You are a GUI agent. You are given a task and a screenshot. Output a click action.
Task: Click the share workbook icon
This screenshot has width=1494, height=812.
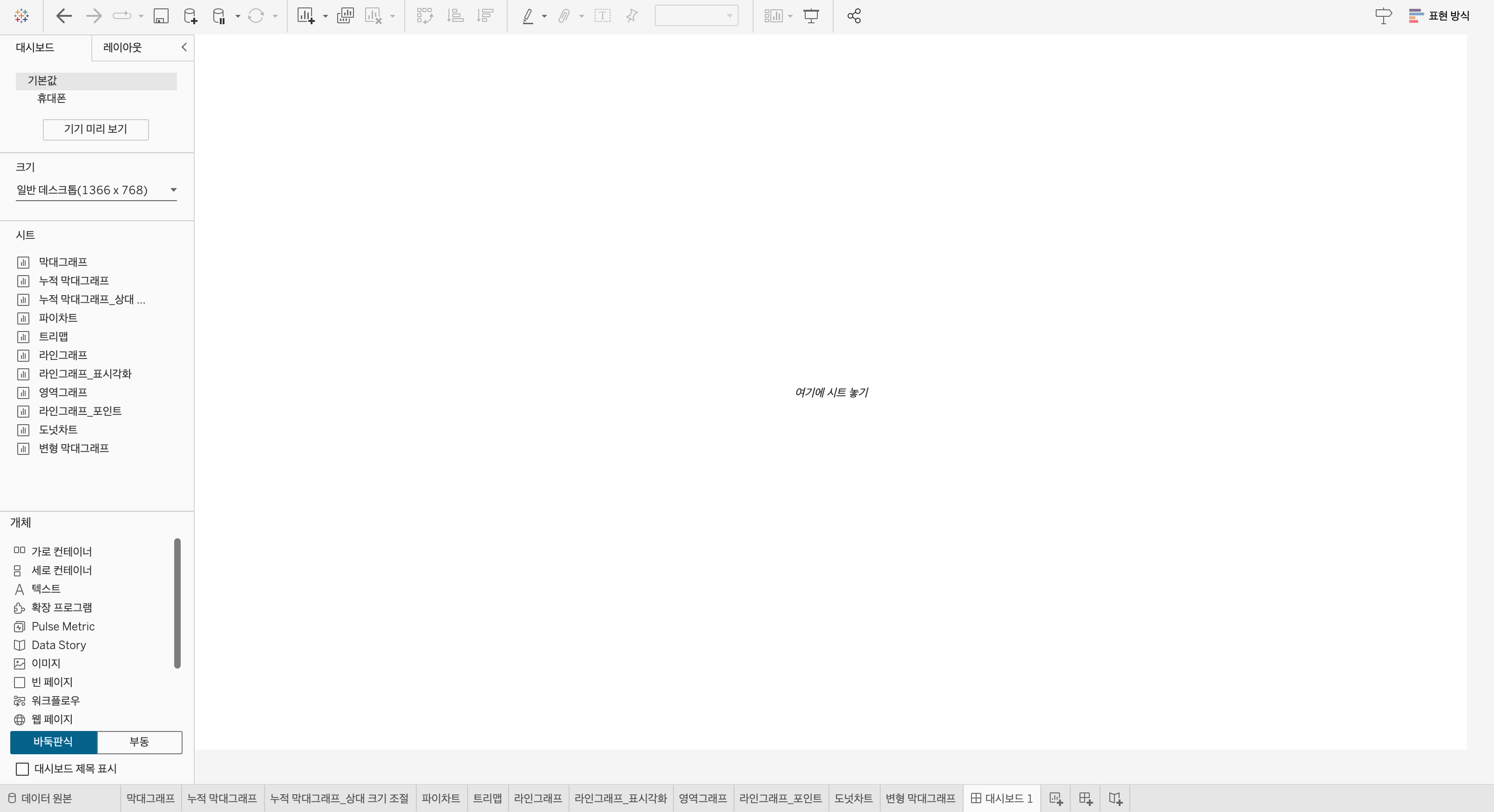[x=854, y=16]
